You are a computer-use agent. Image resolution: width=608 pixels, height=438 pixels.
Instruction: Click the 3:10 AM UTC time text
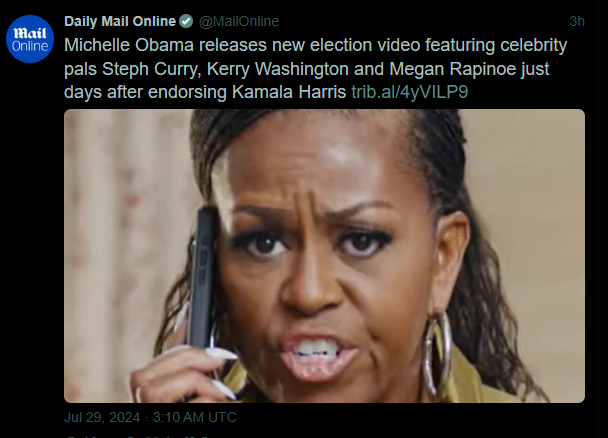pyautogui.click(x=195, y=417)
